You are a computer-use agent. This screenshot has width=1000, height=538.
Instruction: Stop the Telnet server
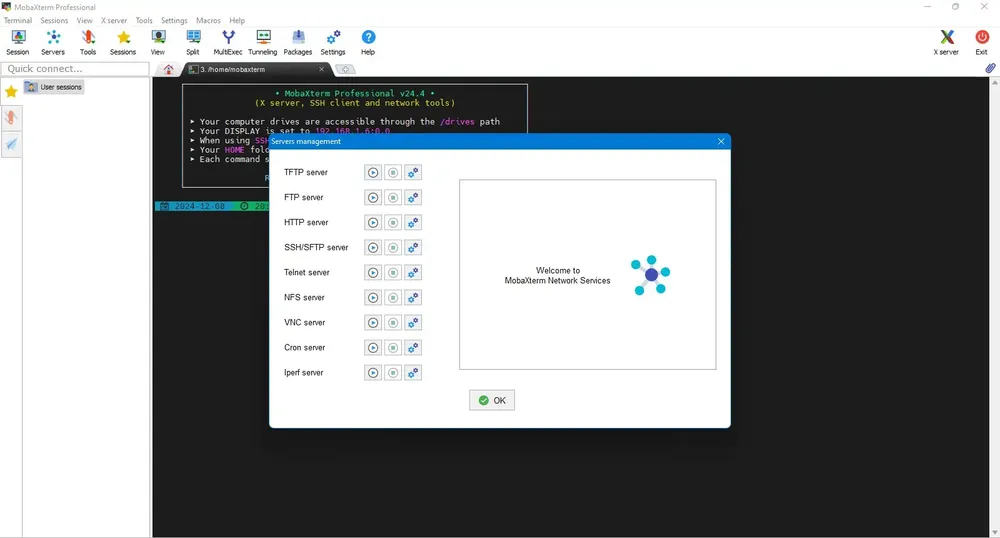(393, 273)
